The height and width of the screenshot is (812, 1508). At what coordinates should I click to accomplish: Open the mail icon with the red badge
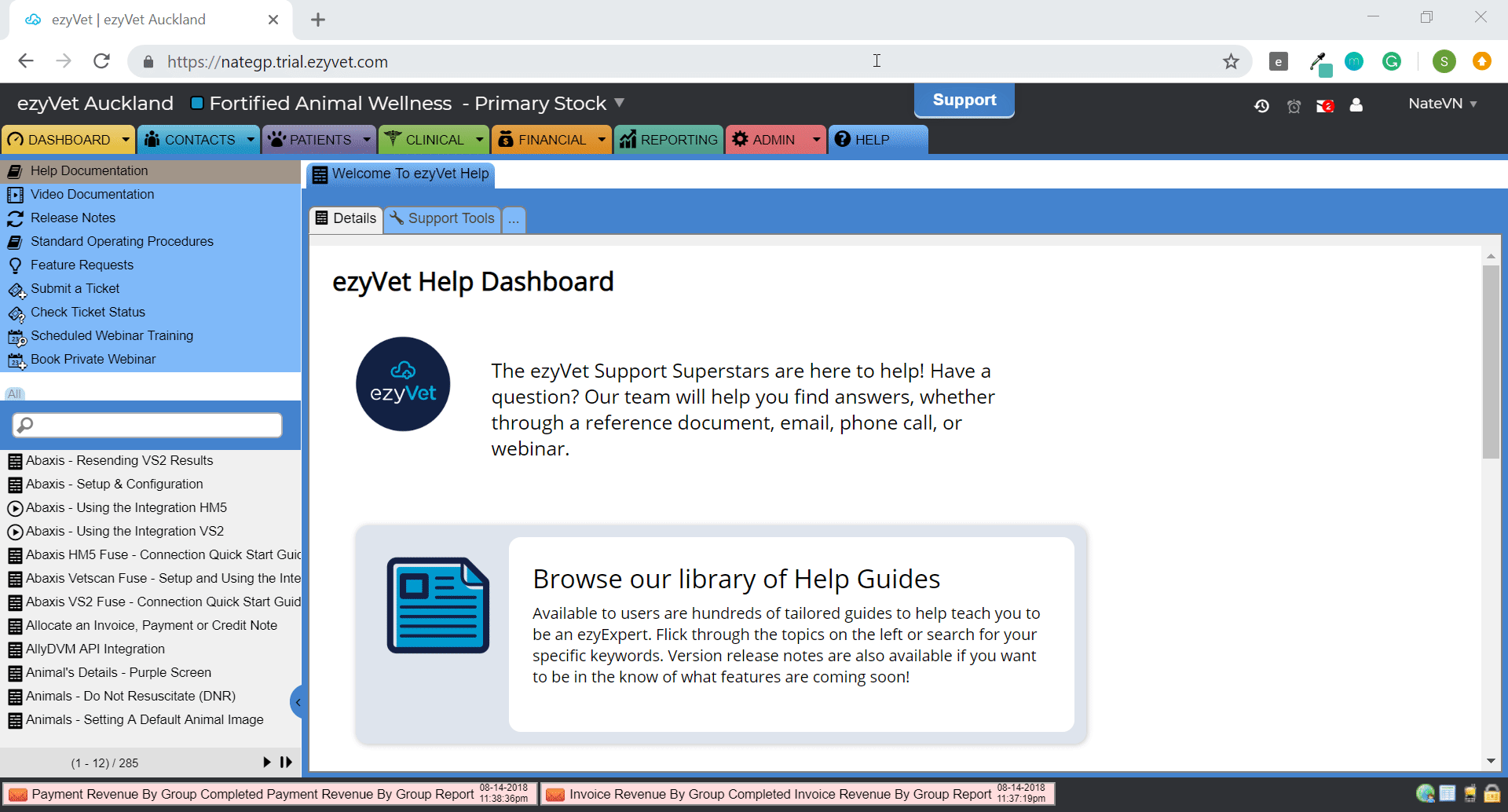tap(1325, 106)
